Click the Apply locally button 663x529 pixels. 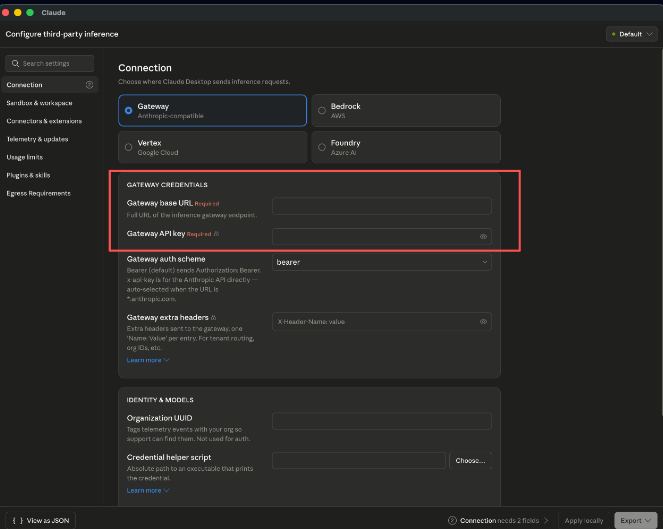584,521
